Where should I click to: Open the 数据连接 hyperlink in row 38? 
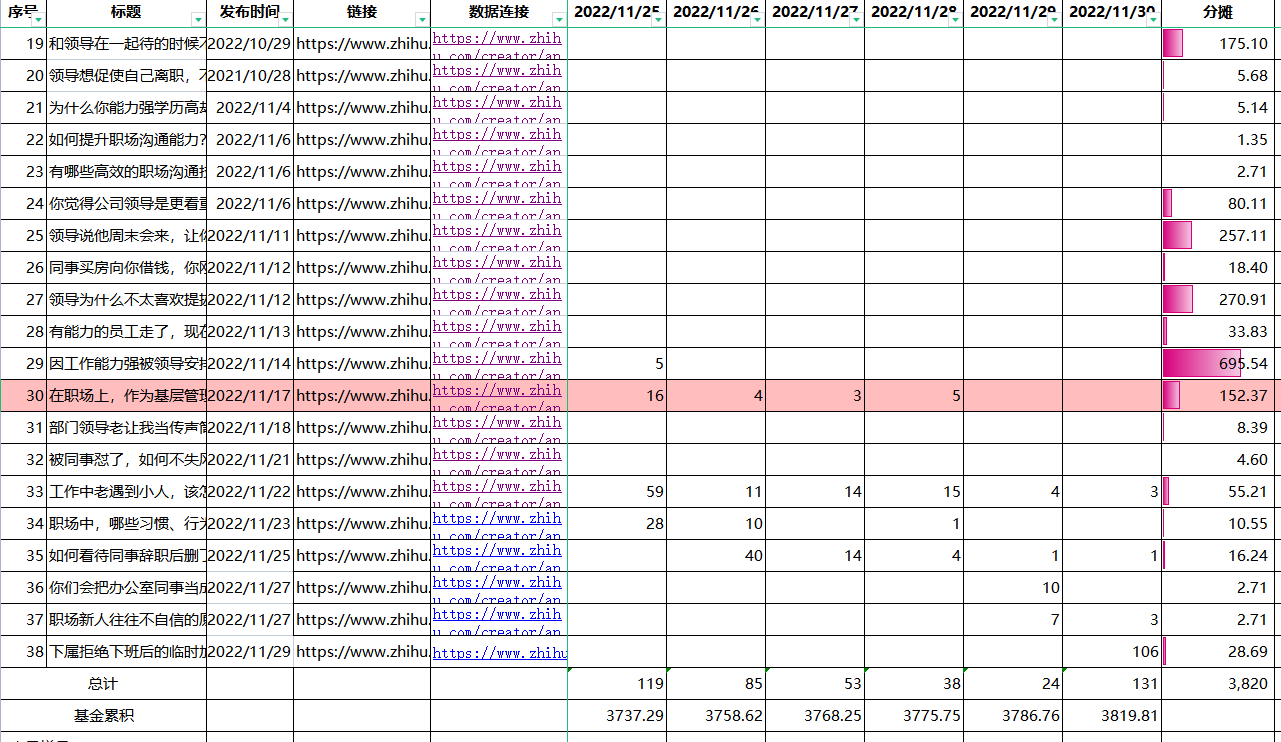[x=499, y=653]
